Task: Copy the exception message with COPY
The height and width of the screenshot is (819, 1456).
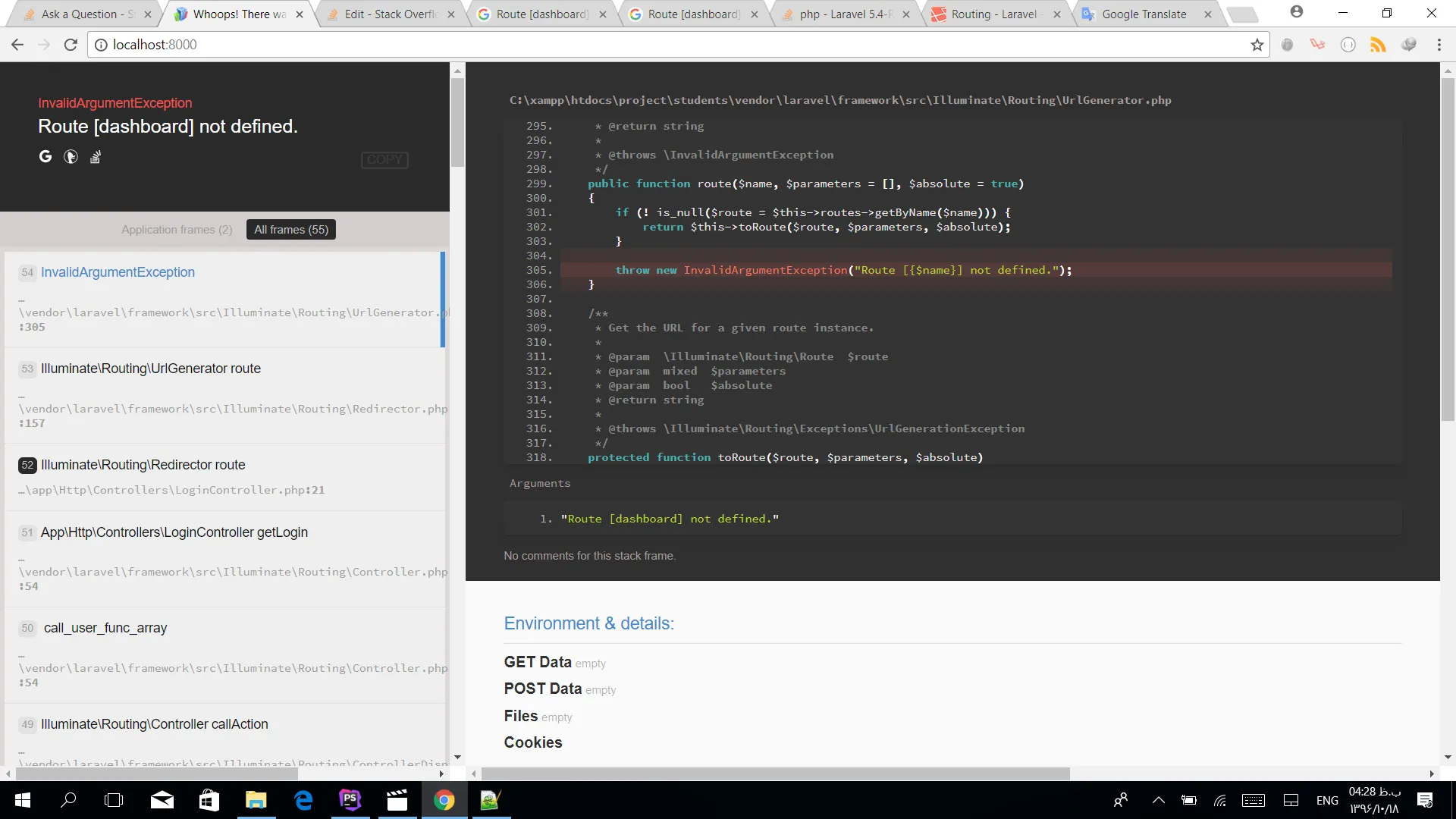Action: point(384,159)
